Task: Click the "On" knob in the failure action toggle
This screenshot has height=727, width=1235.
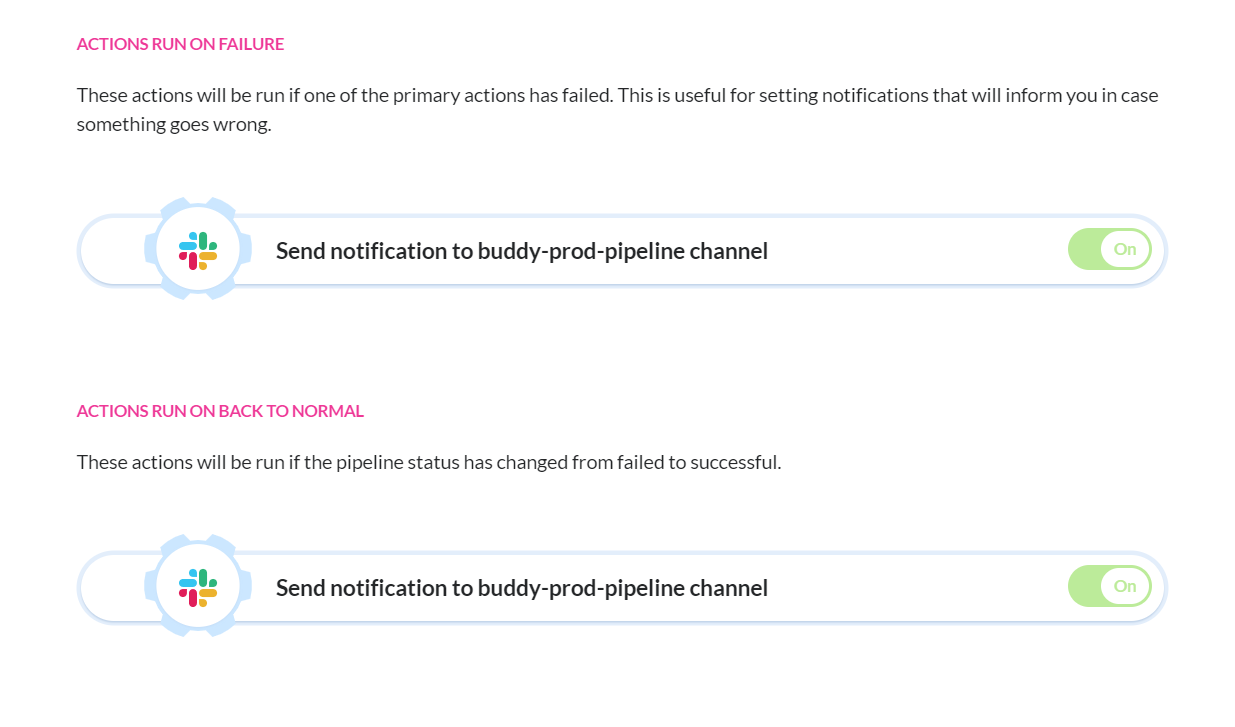Action: [x=1126, y=249]
